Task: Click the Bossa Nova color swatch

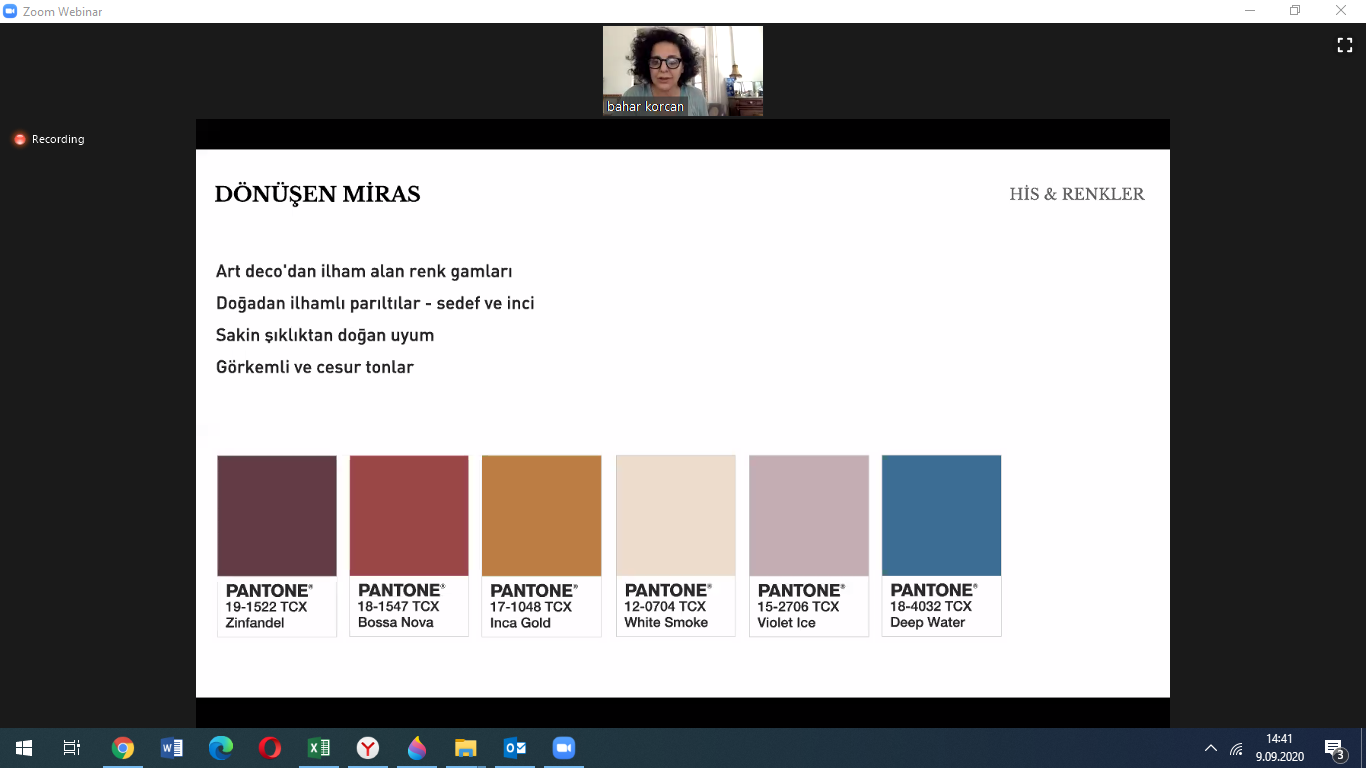Action: (x=409, y=516)
